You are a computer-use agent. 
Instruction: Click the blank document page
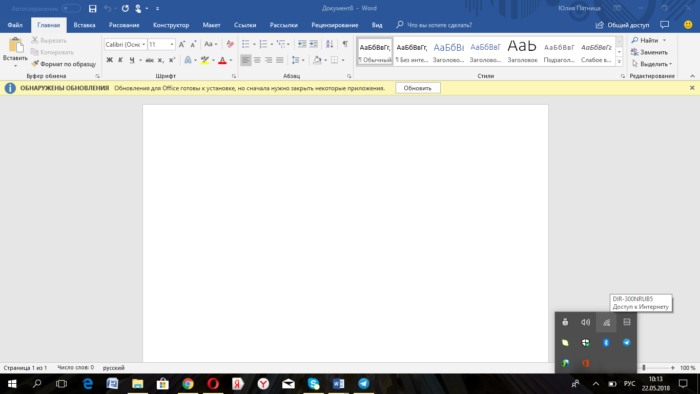(345, 233)
